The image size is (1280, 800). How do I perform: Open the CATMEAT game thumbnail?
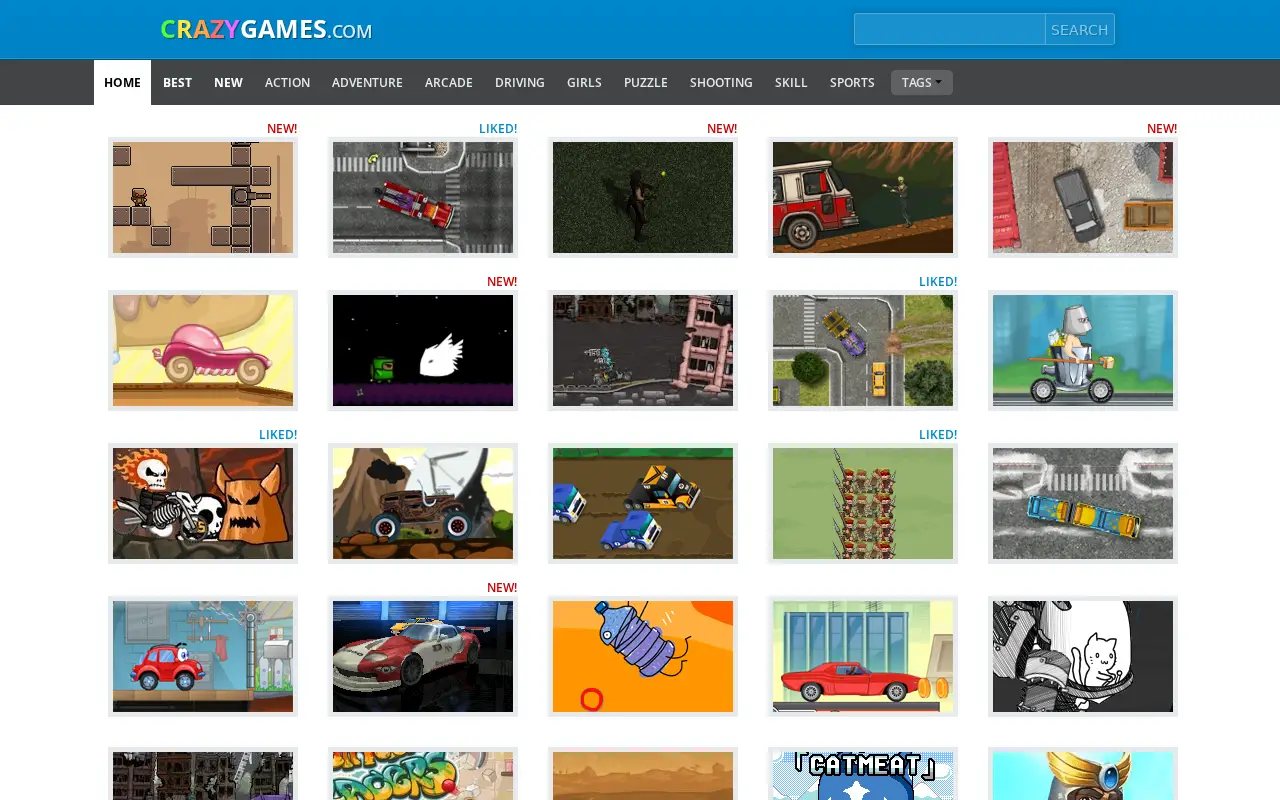point(863,775)
